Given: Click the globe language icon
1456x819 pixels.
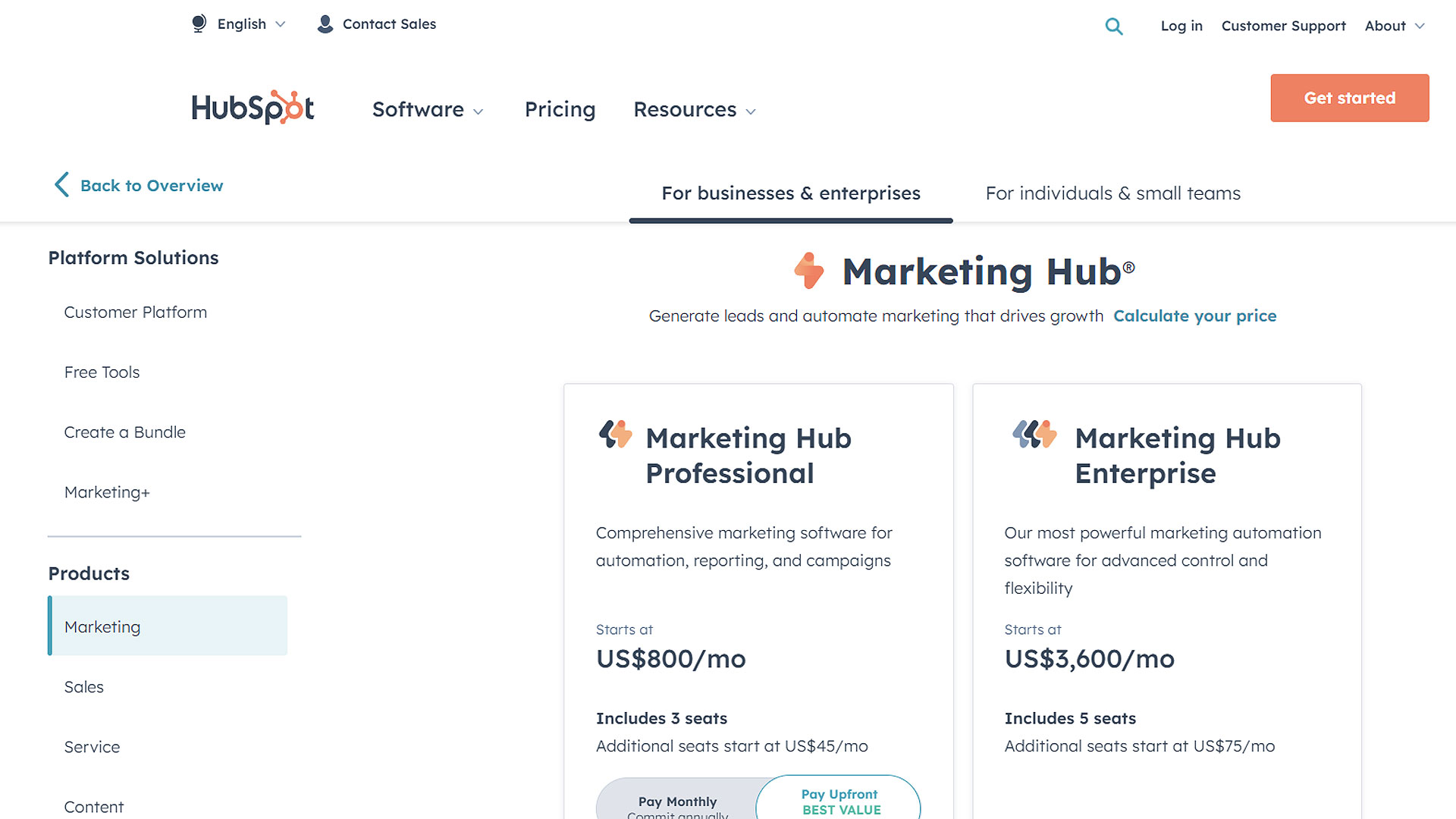Looking at the screenshot, I should tap(199, 24).
